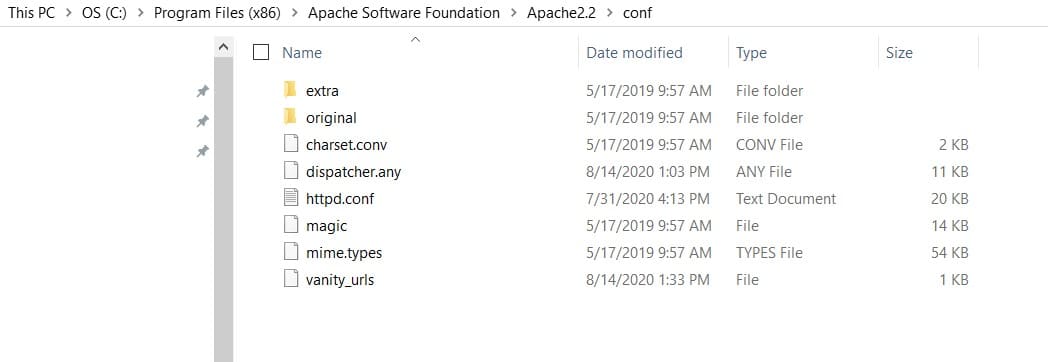Select the extra folder icon
This screenshot has height=362, width=1048.
coord(289,89)
